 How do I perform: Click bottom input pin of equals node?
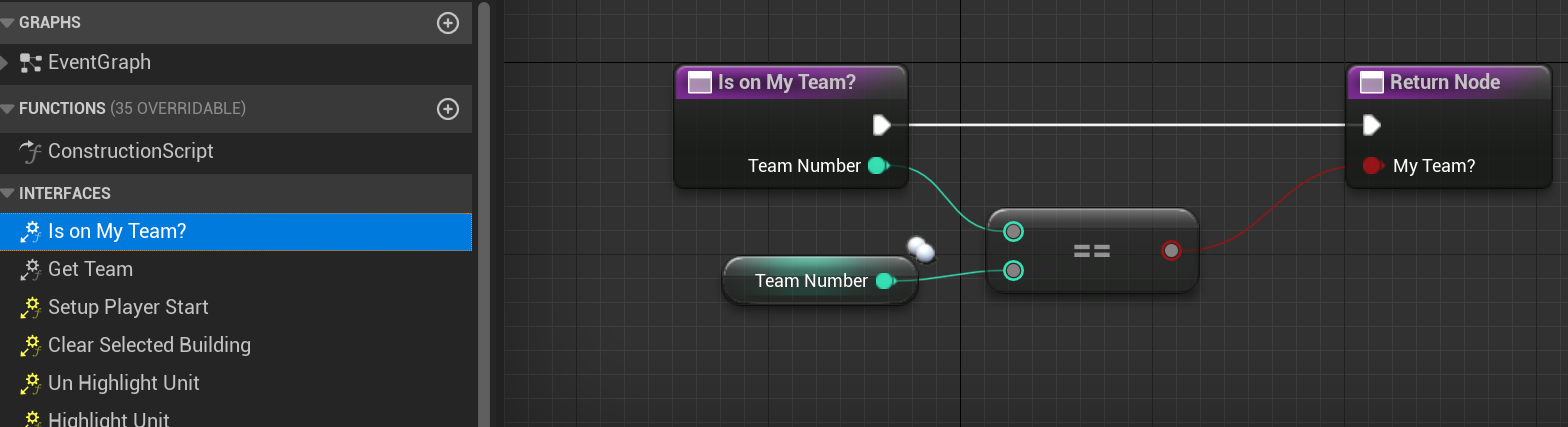(x=1013, y=270)
